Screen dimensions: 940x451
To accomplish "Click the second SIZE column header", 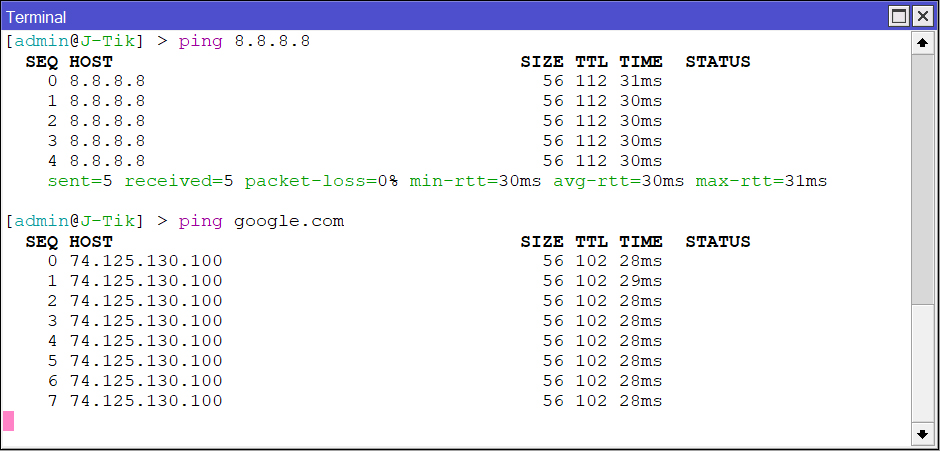I will pyautogui.click(x=542, y=242).
